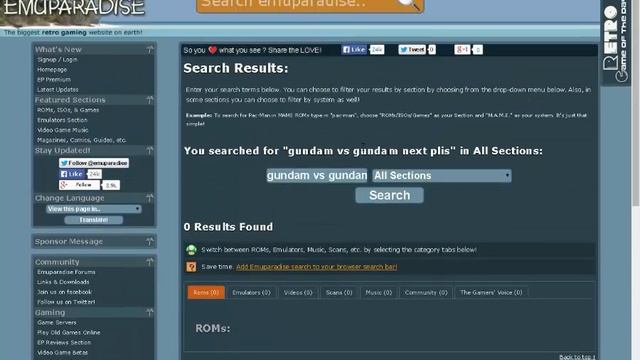Select the Roms (0) tab
Viewport: 640px width, 360px height.
point(206,292)
